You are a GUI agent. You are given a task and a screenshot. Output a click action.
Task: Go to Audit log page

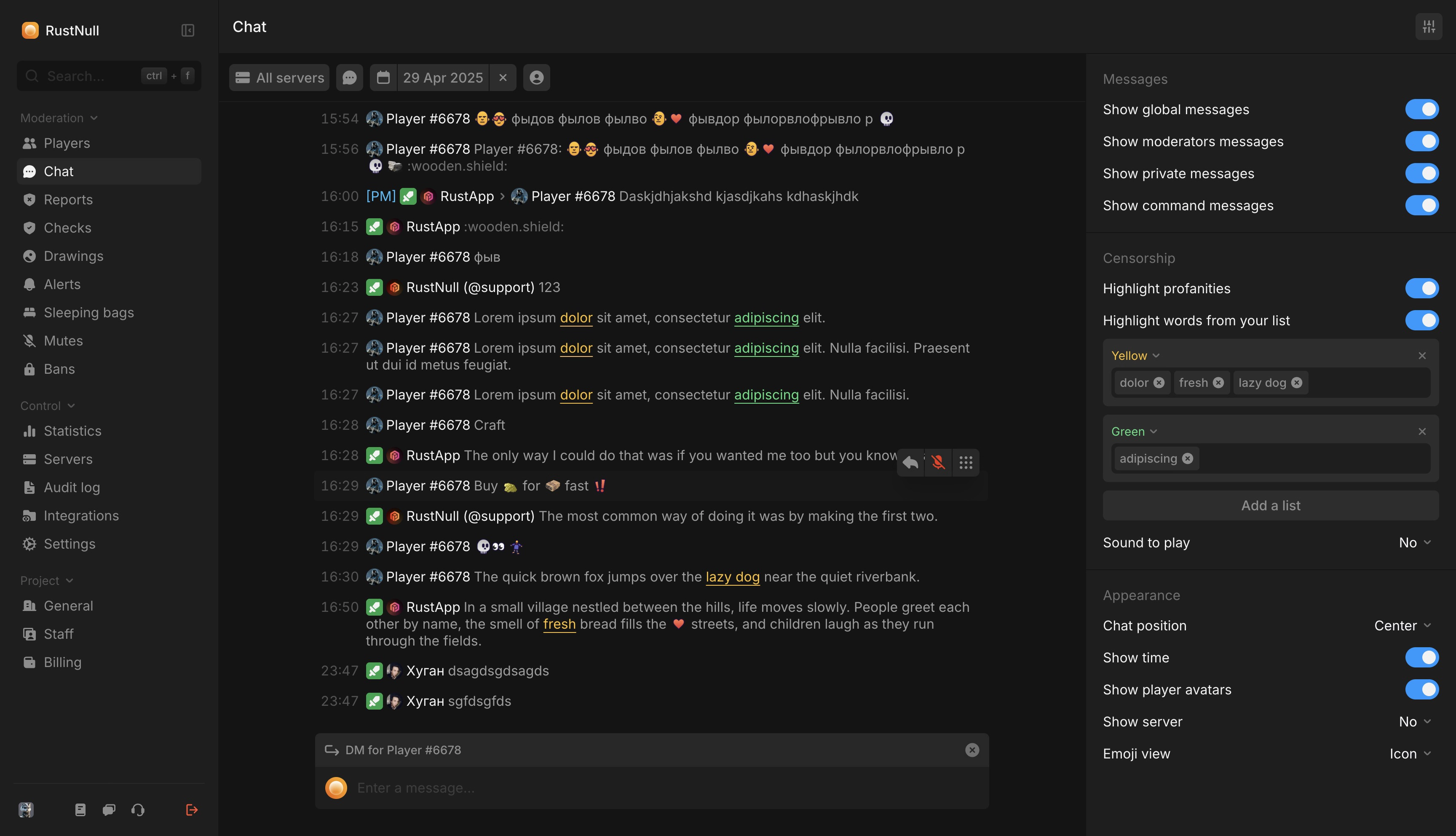pos(72,488)
